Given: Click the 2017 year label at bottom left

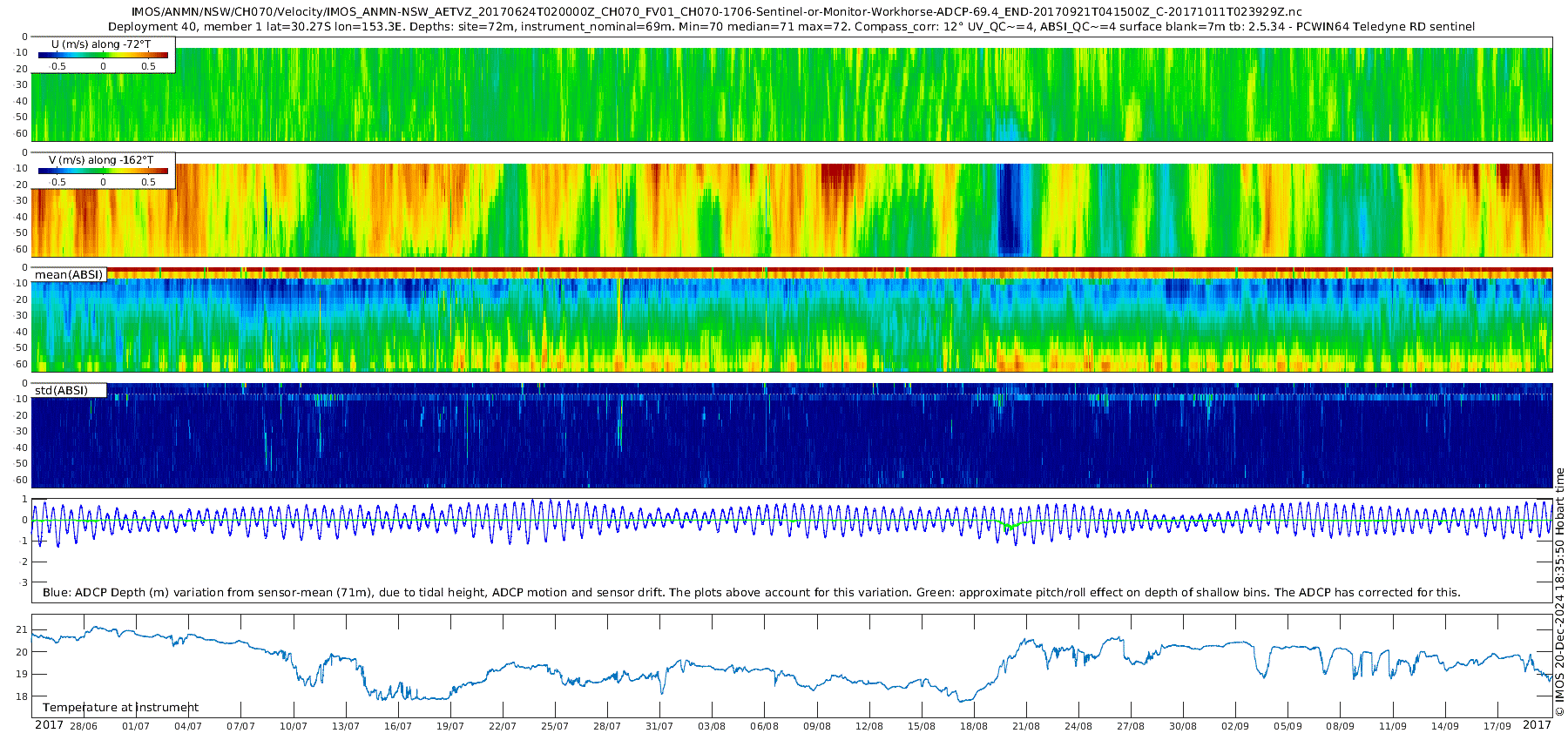Looking at the screenshot, I should click(49, 725).
